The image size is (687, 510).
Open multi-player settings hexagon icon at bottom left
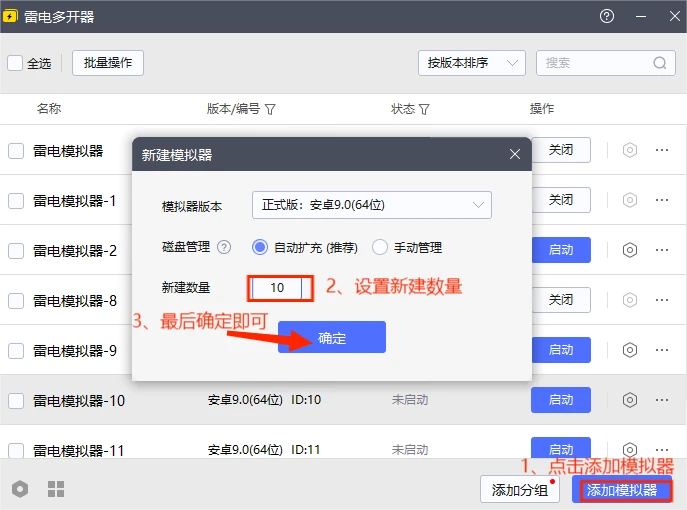tap(20, 489)
